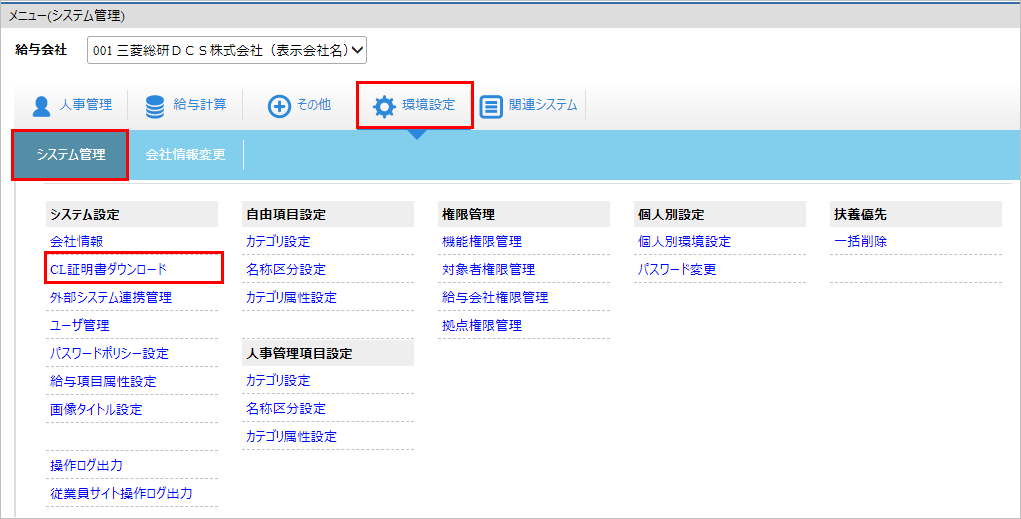The height and width of the screenshot is (519, 1021).
Task: Open 対象者権限管理 link
Action: pos(488,270)
